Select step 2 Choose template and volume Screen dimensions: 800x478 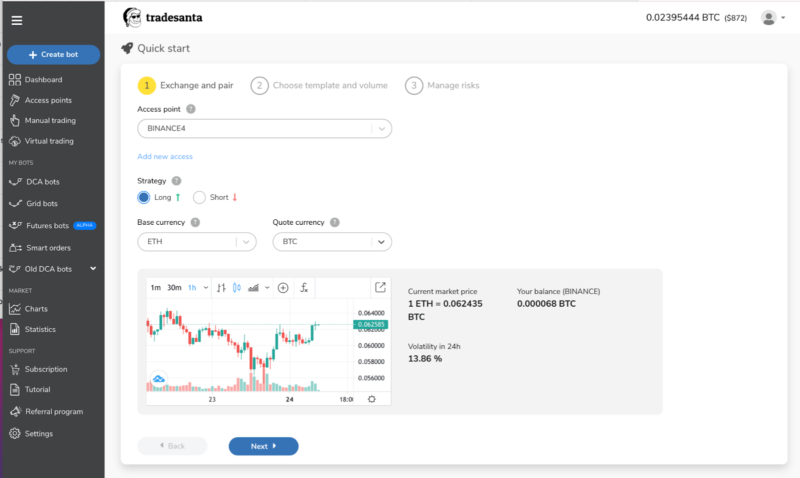coord(319,85)
